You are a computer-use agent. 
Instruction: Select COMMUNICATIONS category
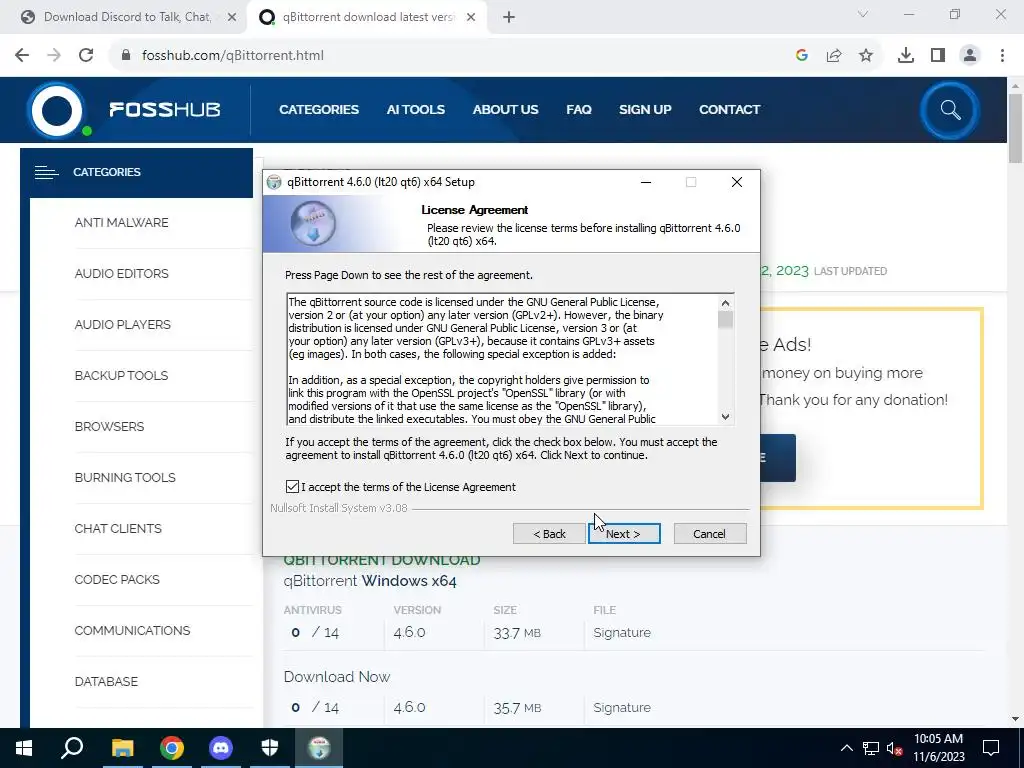(133, 630)
